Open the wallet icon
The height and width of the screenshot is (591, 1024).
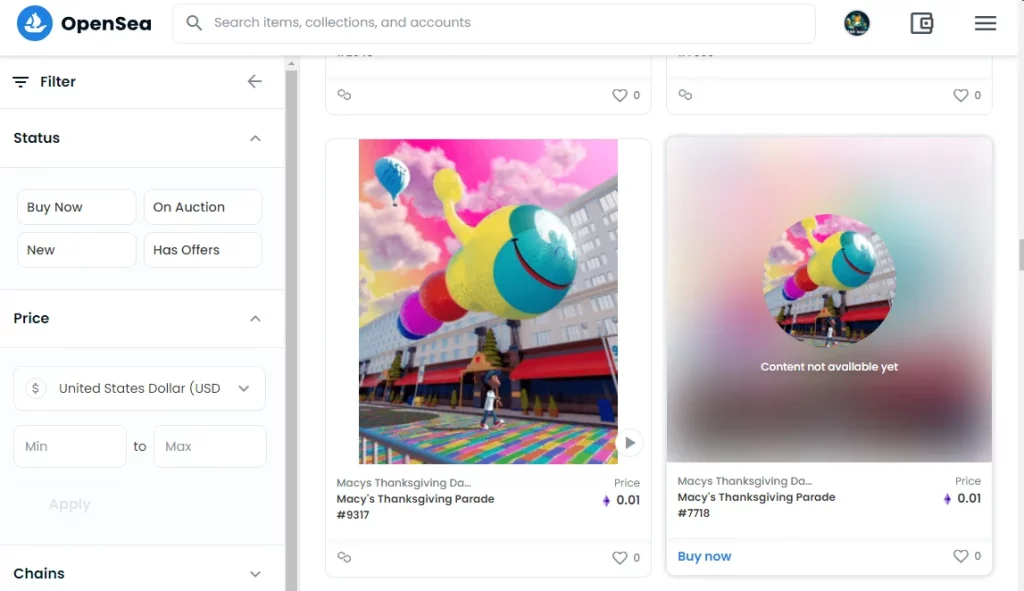(x=921, y=23)
